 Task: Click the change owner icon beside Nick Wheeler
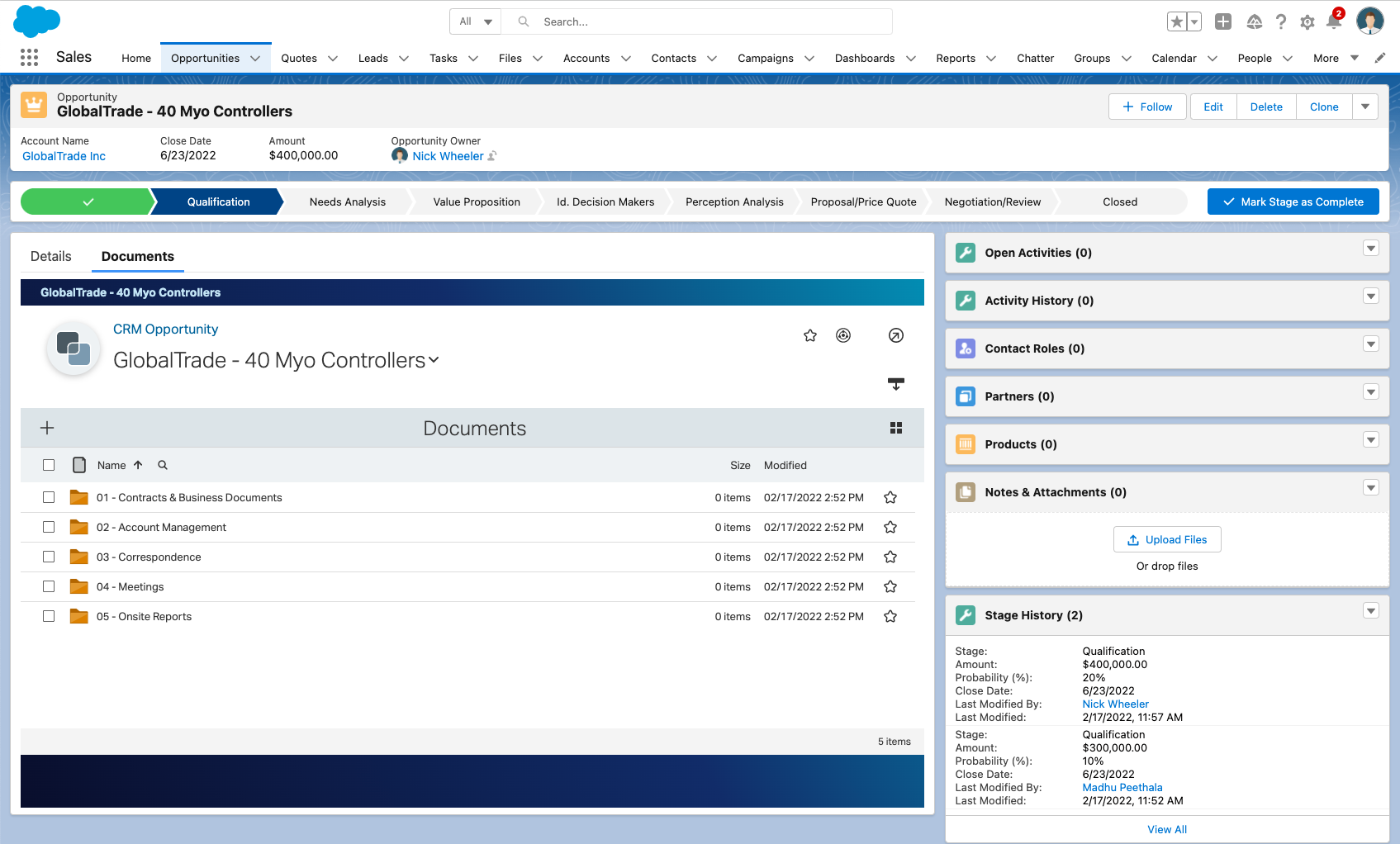[x=492, y=156]
